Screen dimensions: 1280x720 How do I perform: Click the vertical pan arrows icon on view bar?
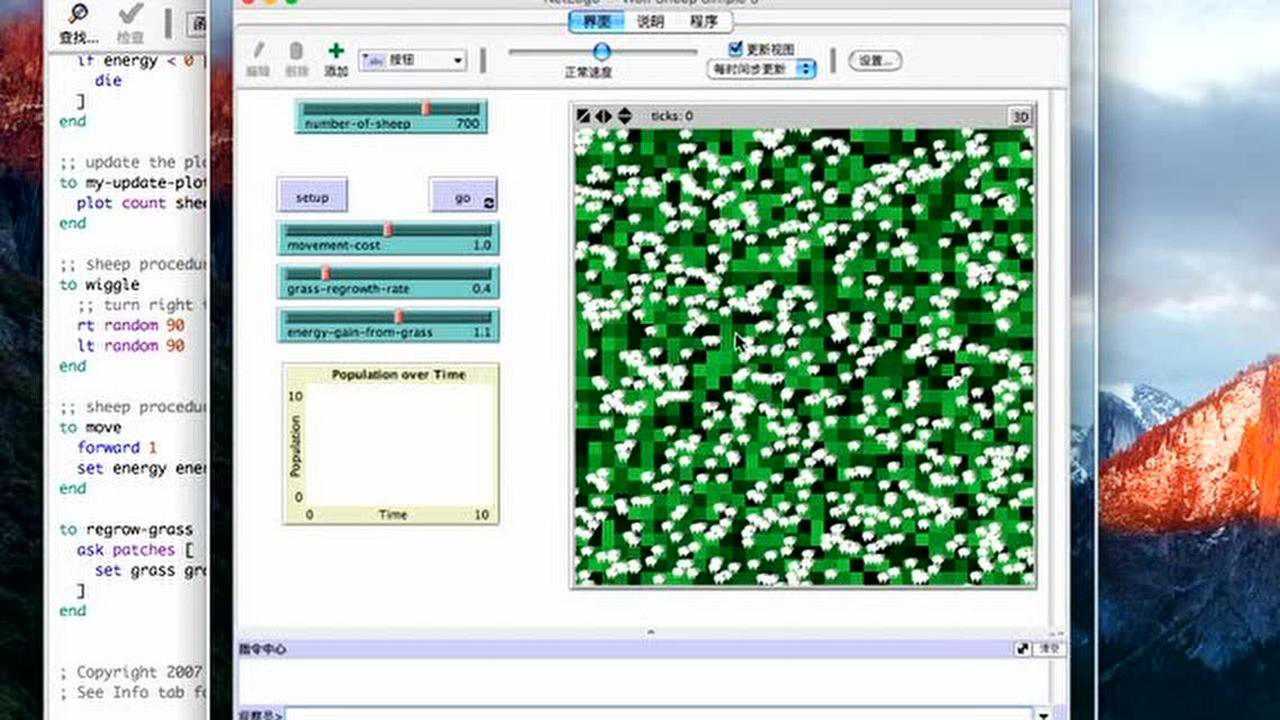[623, 115]
